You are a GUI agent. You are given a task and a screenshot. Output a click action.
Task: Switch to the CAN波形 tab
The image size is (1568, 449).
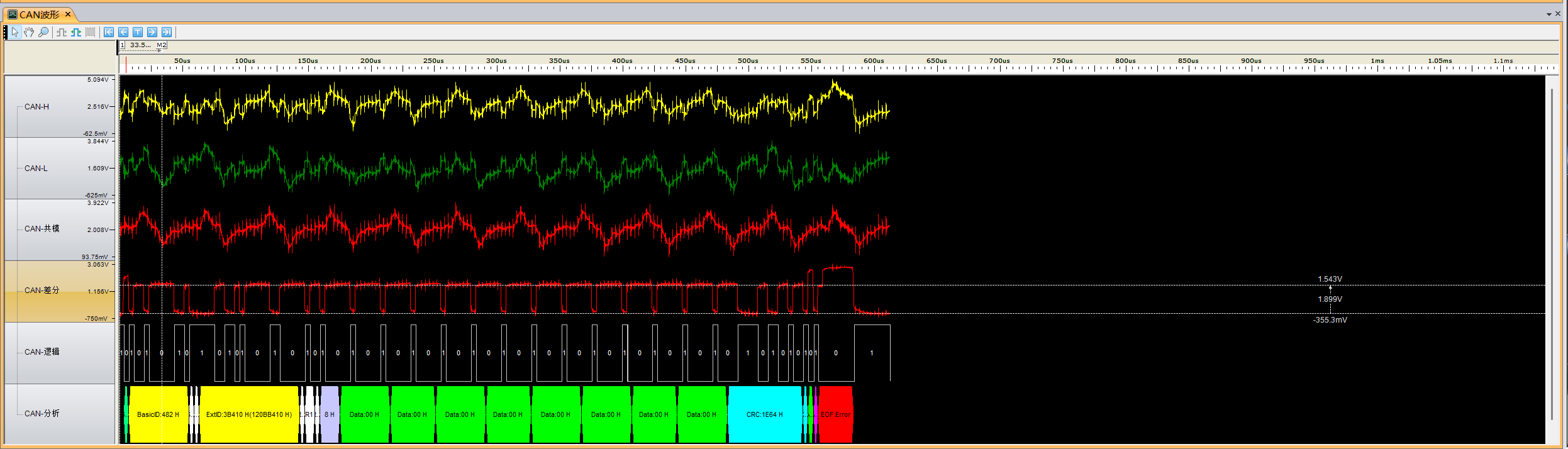click(39, 14)
